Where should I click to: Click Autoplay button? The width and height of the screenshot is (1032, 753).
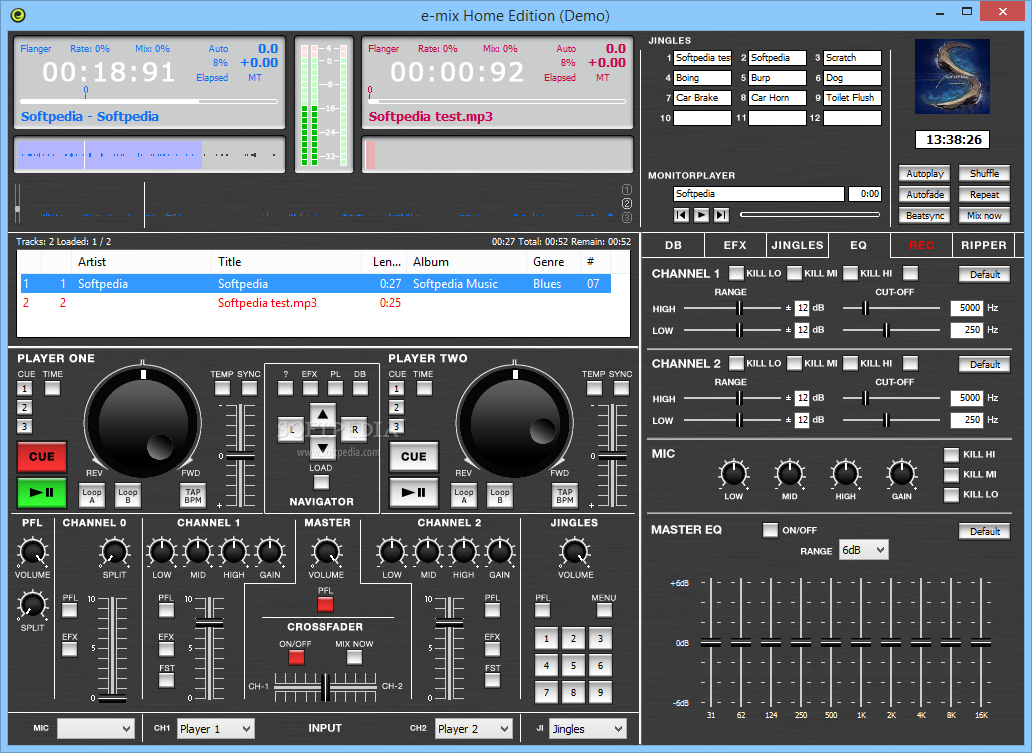(x=925, y=174)
